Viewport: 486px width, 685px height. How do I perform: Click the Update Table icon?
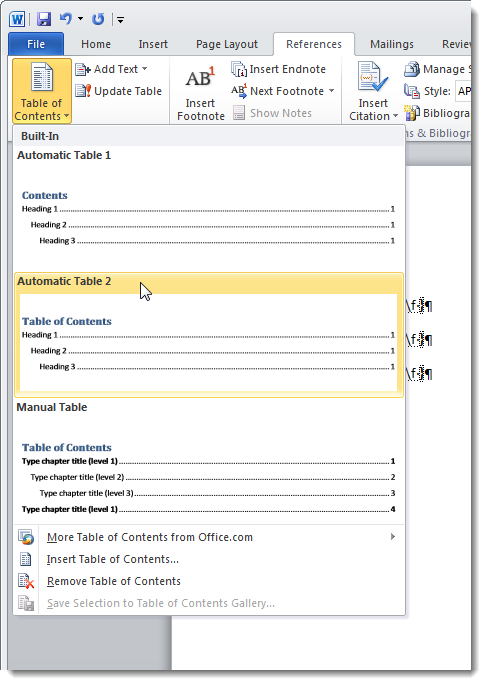click(x=83, y=91)
